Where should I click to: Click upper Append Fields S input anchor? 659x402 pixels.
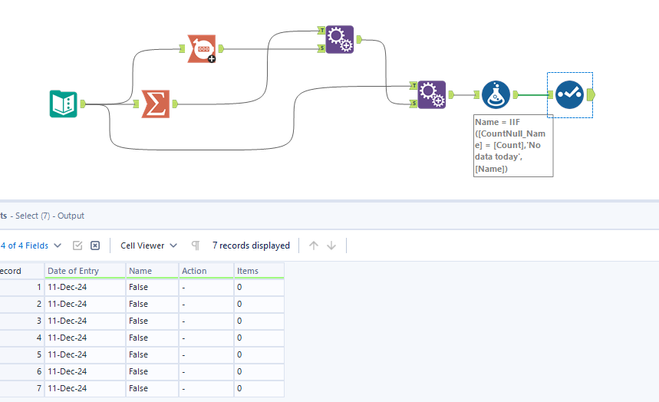click(322, 48)
